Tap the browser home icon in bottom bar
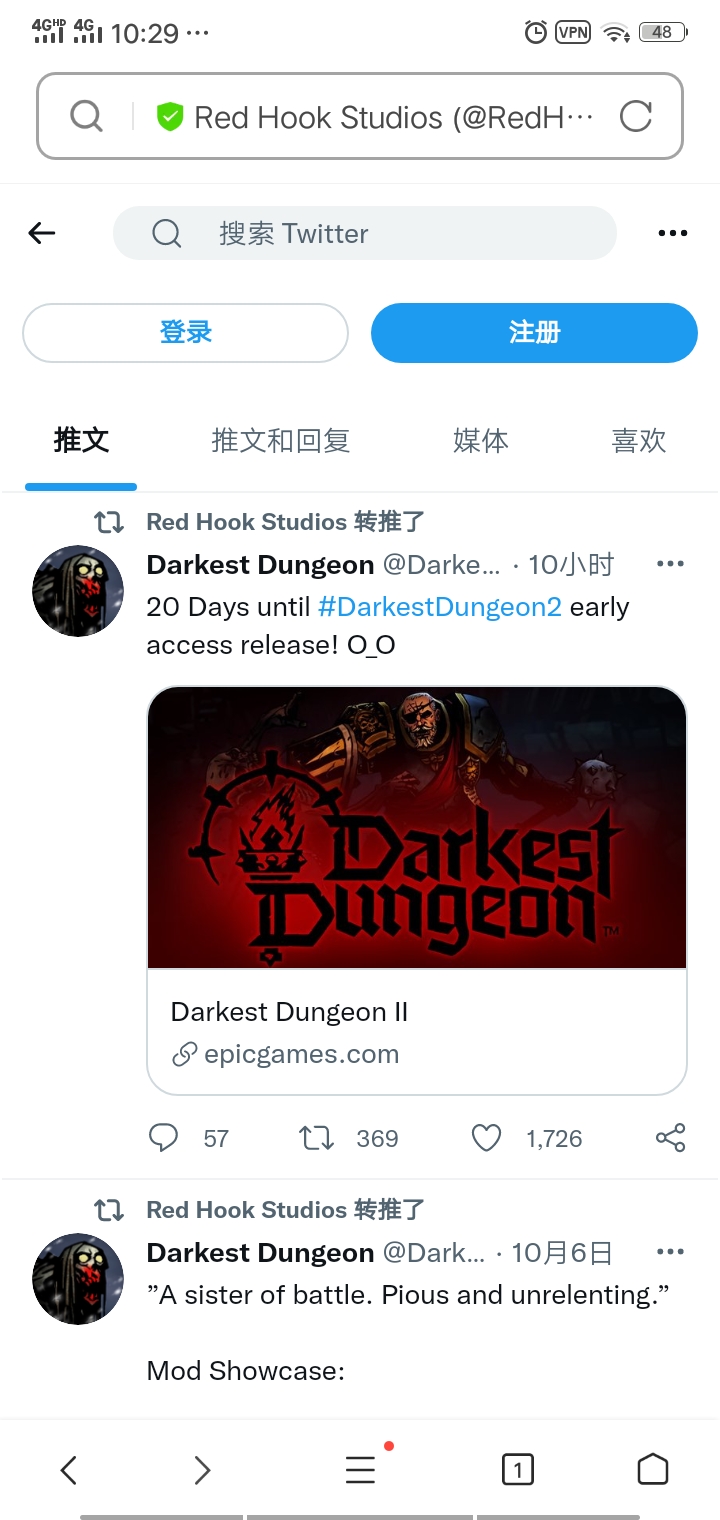This screenshot has height=1520, width=720. tap(653, 1469)
